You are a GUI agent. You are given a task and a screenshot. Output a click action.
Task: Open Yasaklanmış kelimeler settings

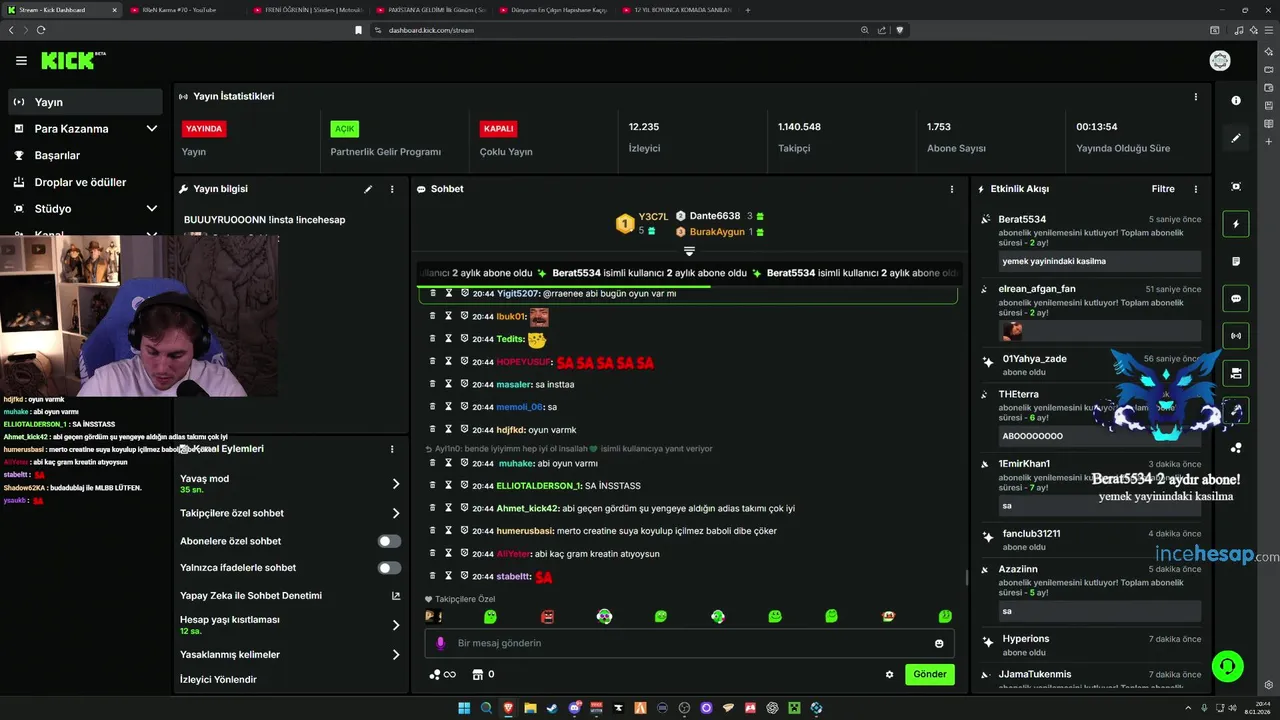(x=290, y=655)
